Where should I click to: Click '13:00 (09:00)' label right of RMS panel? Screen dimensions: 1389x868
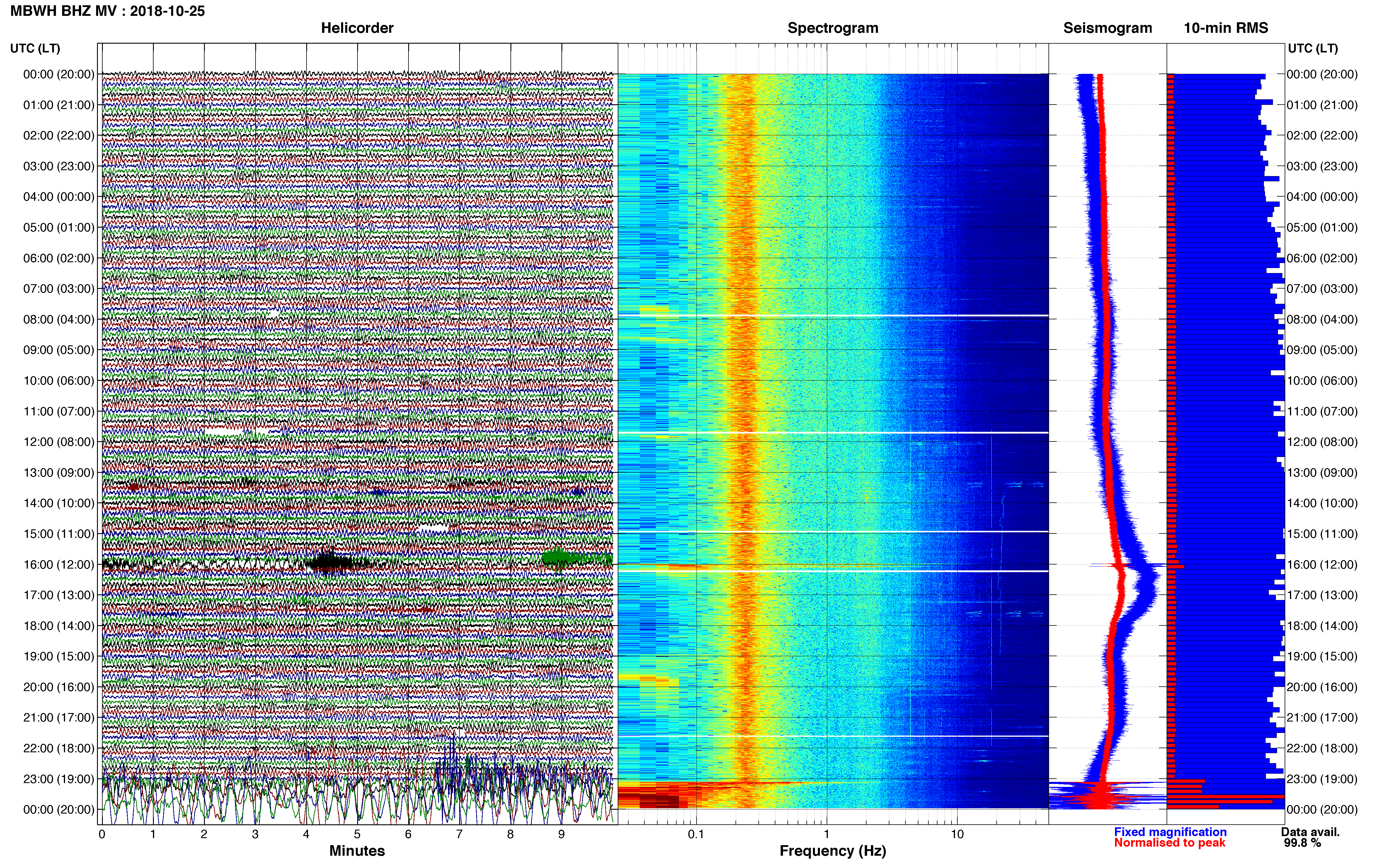pos(1322,473)
